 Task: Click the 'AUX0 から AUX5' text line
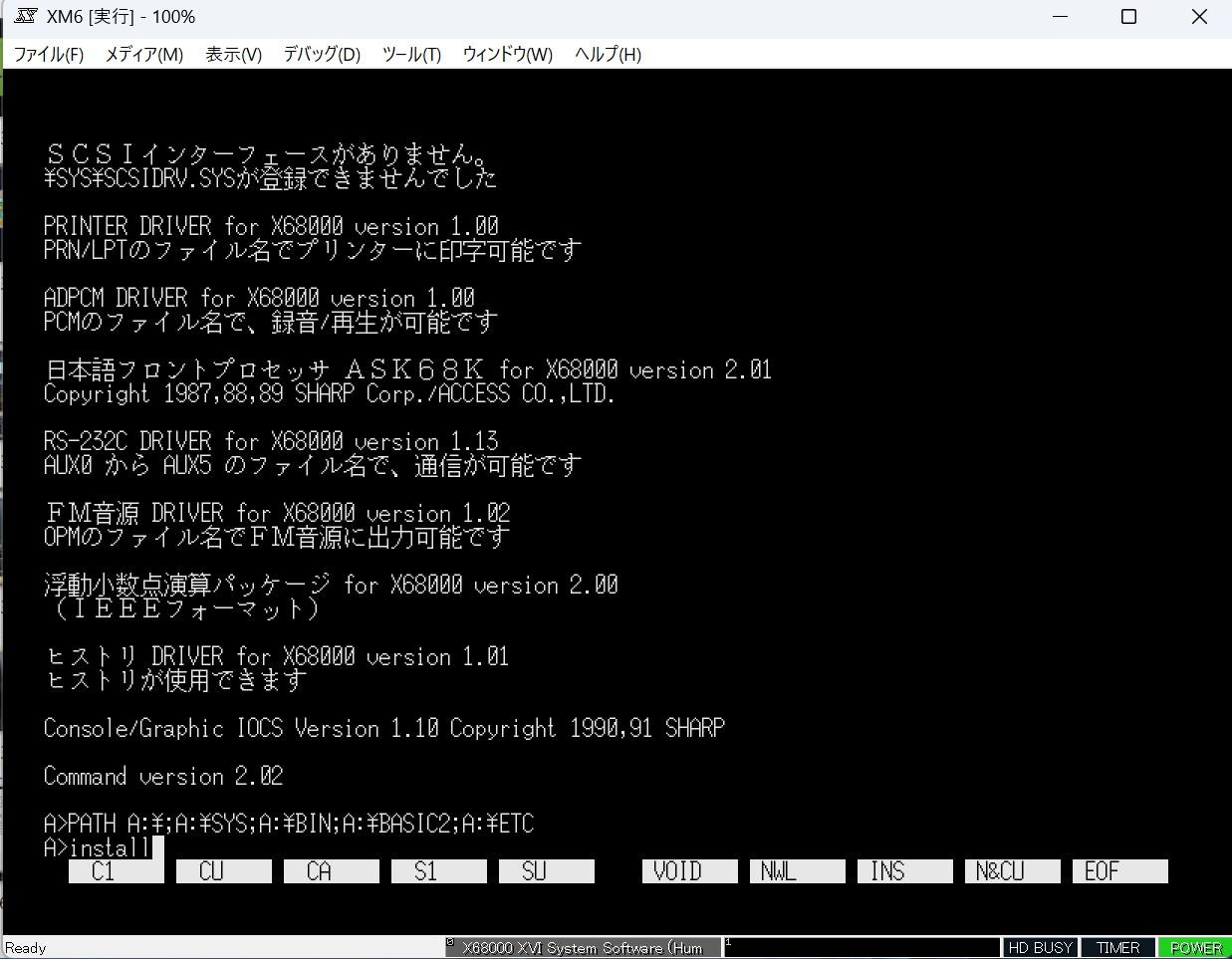coord(313,465)
